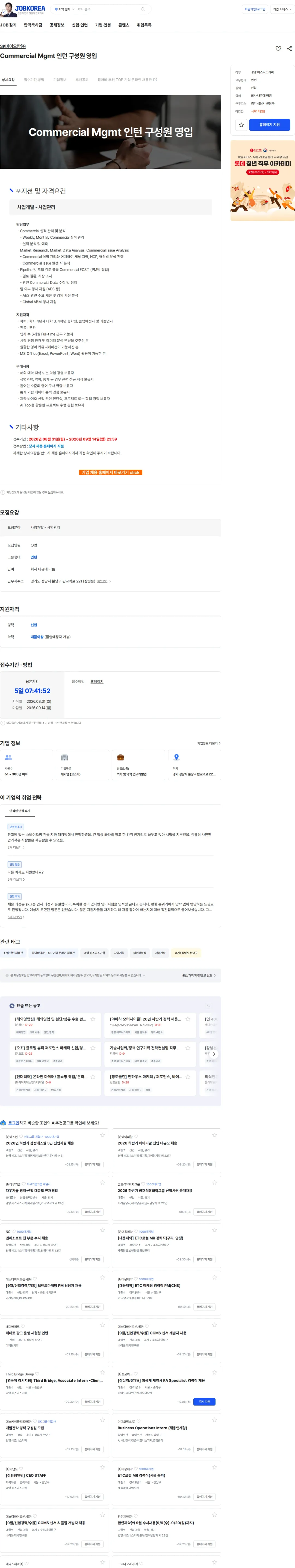
Task: Click the JOBKOREA logo
Action: pos(29,9)
